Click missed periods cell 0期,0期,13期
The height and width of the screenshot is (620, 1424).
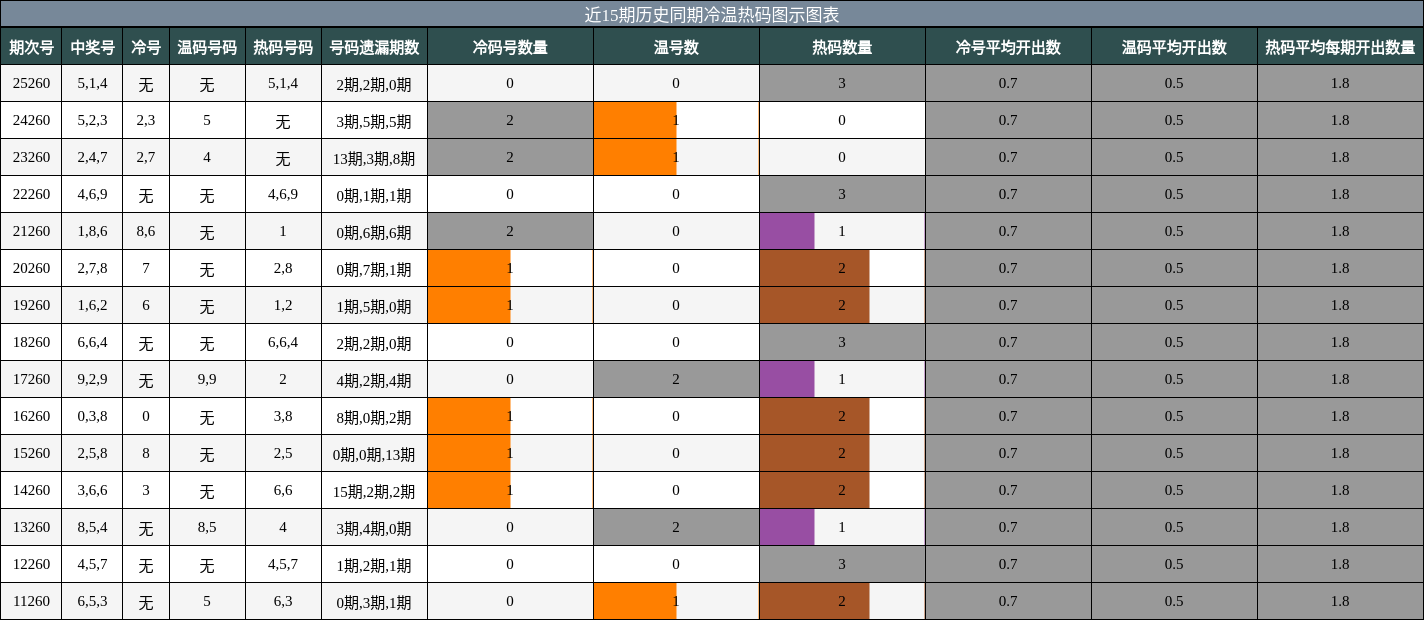374,454
